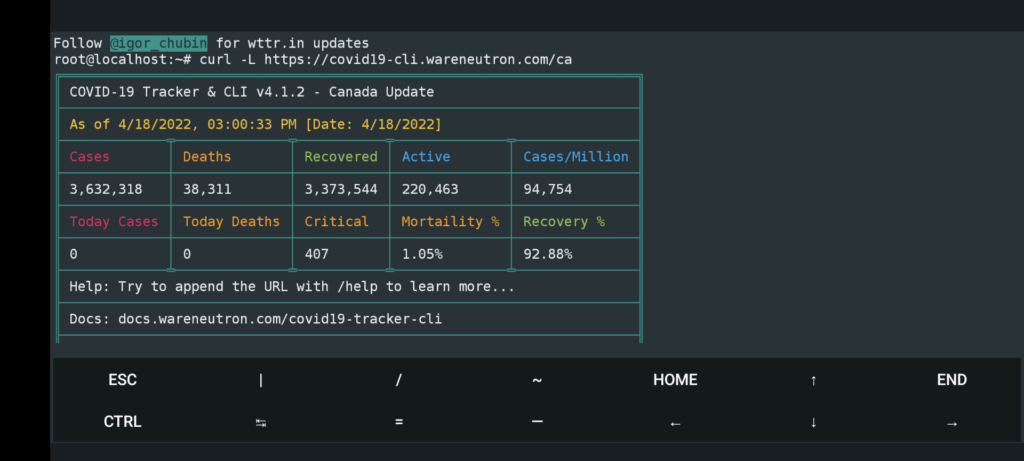
Task: Tap the equals sign key
Action: [398, 422]
